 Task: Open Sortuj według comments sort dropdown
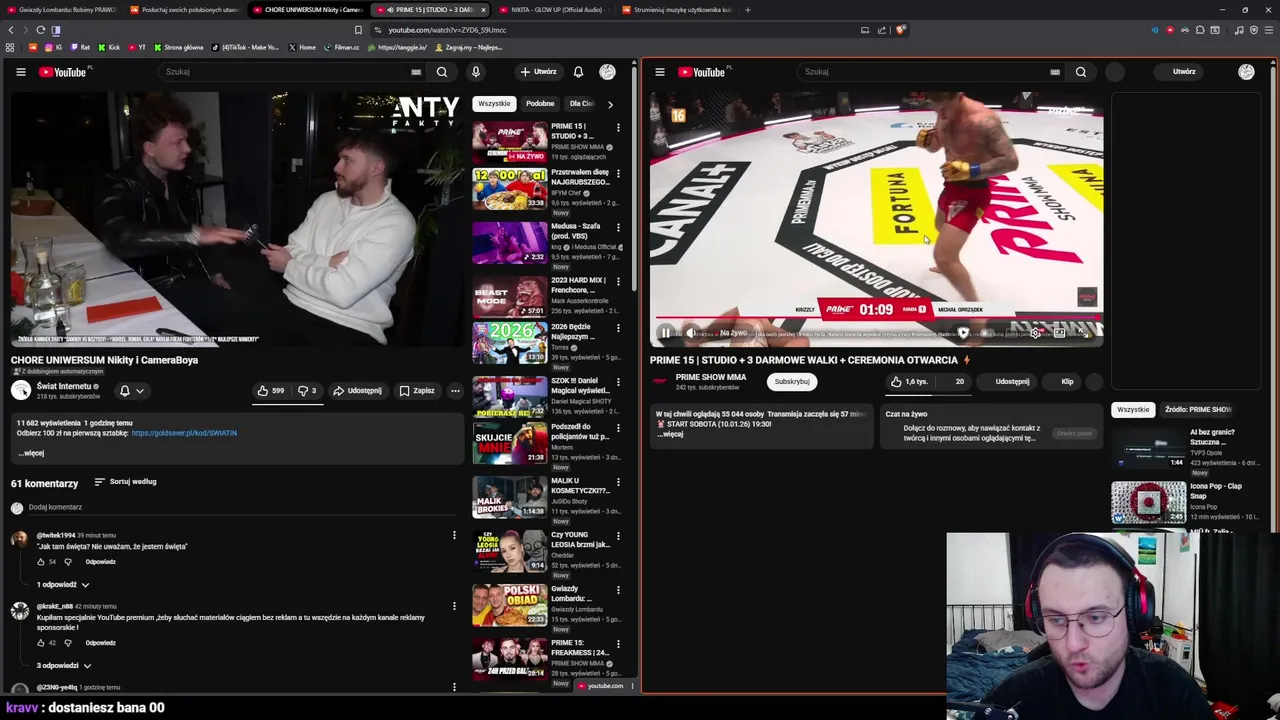[126, 482]
